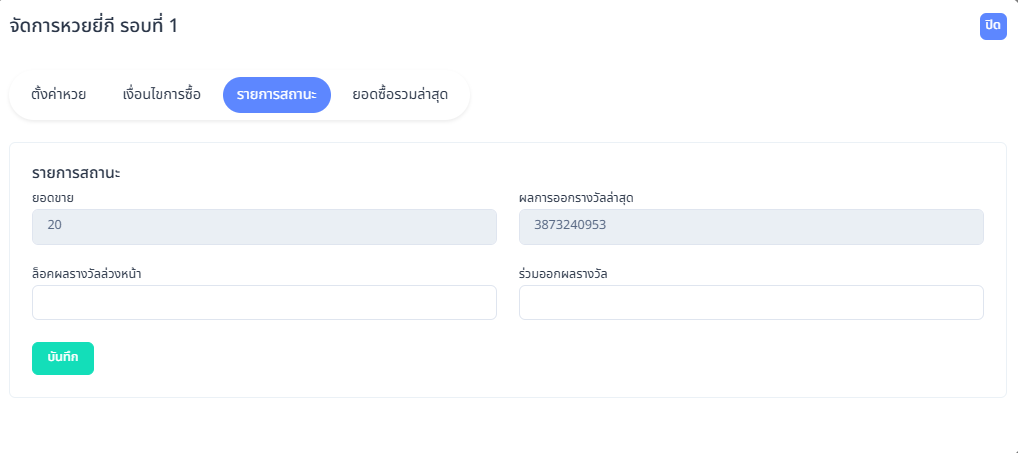This screenshot has width=1018, height=453.
Task: Click the ล็อคผลรางวัลล่วงหน้า label text
Action: click(x=86, y=273)
